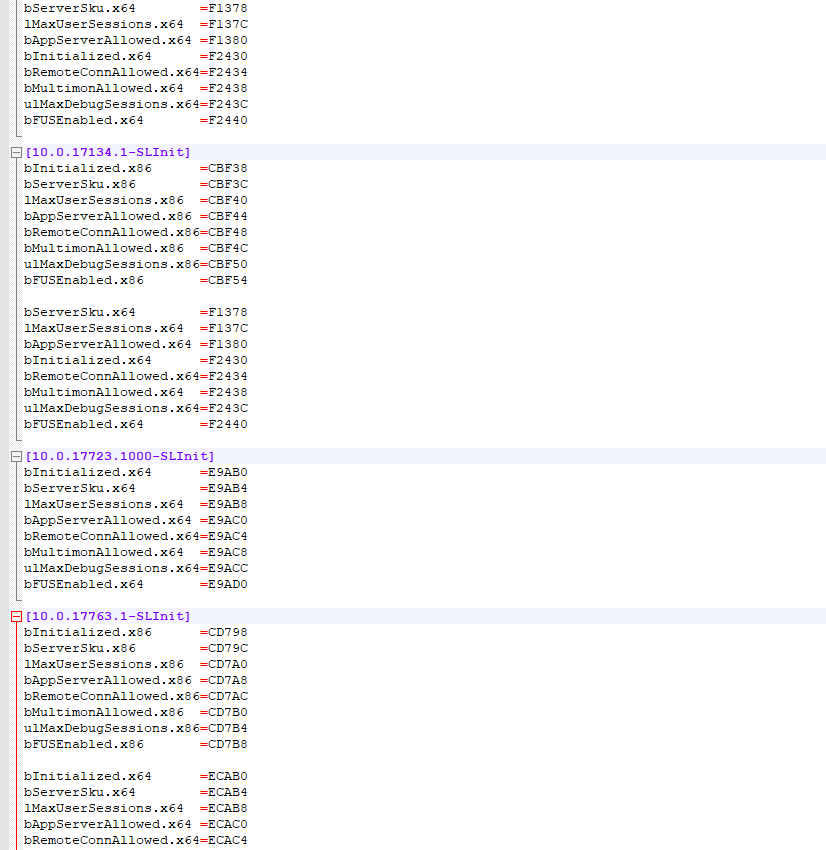Click the bServerSku.x64 =ECAB4 line
Viewport: 826px width, 850px height.
pyautogui.click(x=135, y=793)
